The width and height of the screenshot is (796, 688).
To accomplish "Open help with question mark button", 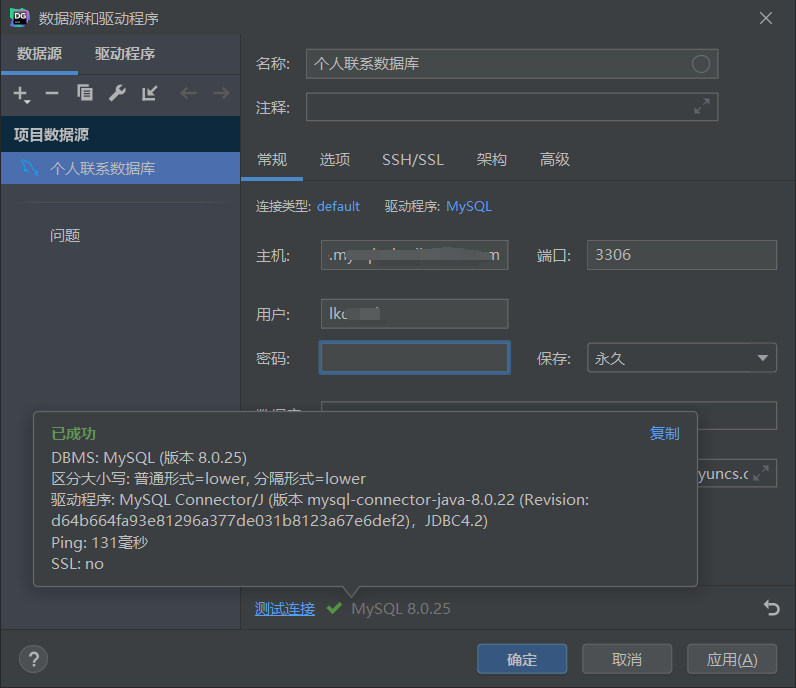I will pos(34,659).
